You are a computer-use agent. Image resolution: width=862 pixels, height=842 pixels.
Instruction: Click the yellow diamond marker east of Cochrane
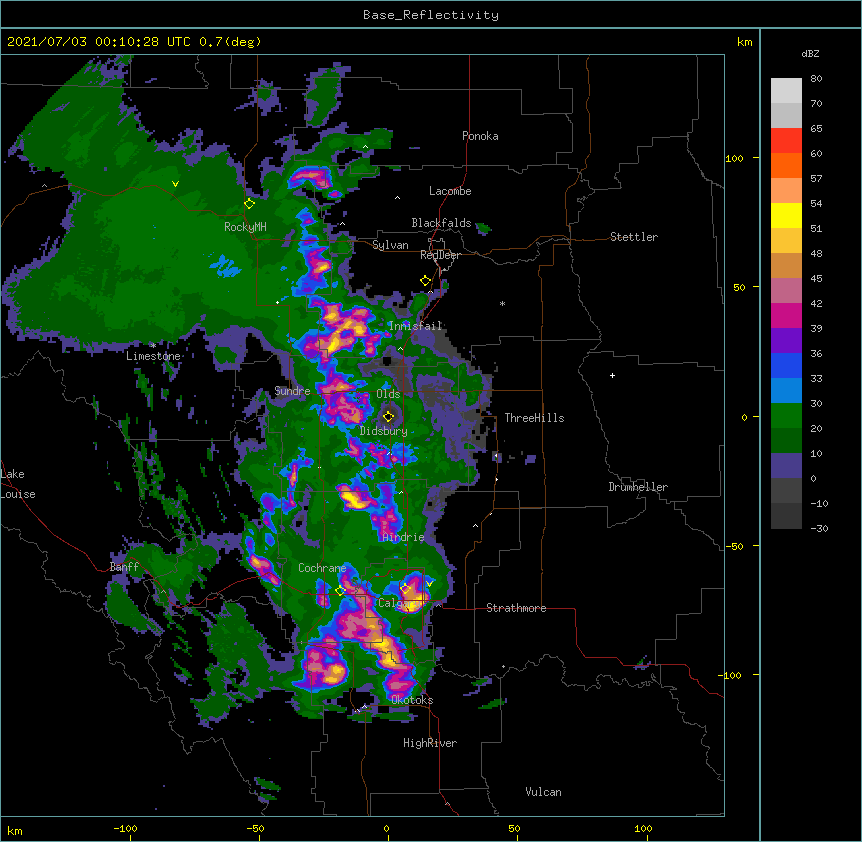coord(340,590)
